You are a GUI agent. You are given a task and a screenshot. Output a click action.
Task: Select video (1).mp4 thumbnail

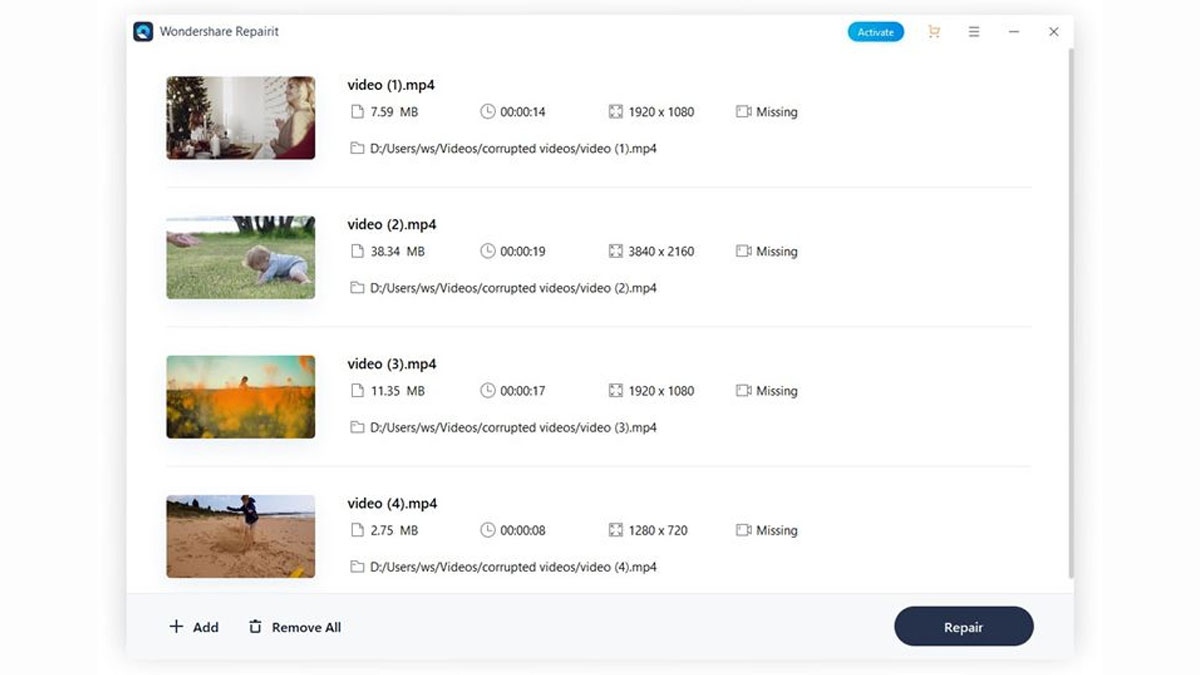click(240, 118)
